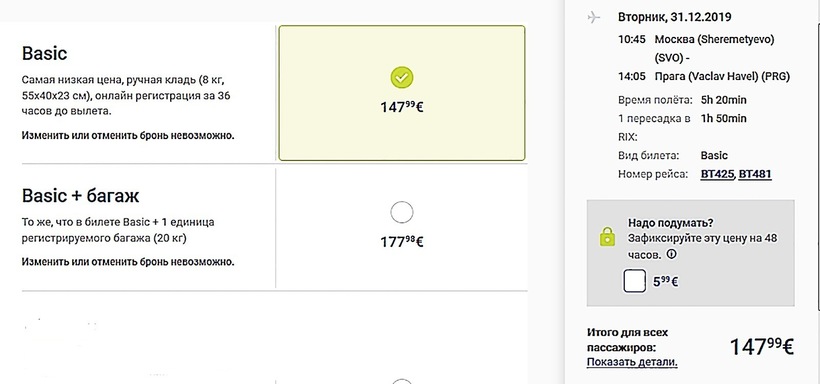This screenshot has width=820, height=384.
Task: Click 'Изменить или отменить бронь невозможно' under Basic
Action: (128, 136)
